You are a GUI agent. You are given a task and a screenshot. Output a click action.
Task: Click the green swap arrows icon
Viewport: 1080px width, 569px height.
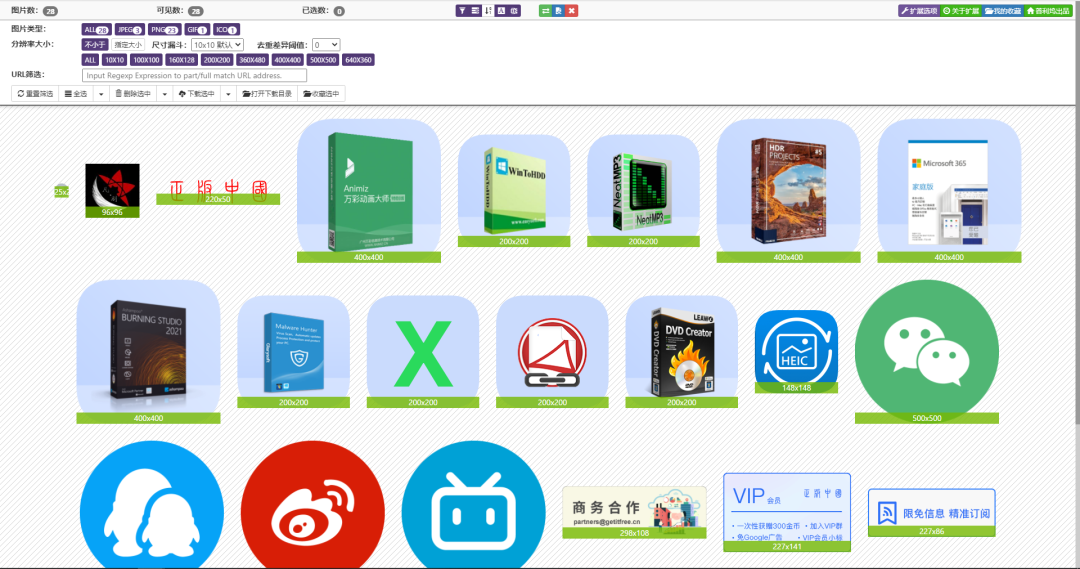click(x=545, y=11)
